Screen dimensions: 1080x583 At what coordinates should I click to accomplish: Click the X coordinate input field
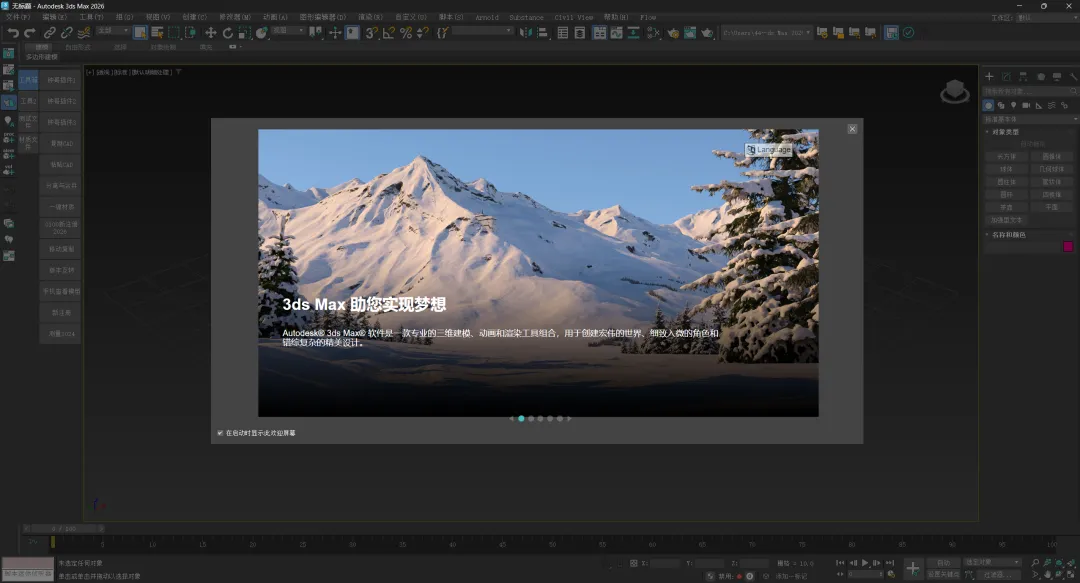coord(665,563)
